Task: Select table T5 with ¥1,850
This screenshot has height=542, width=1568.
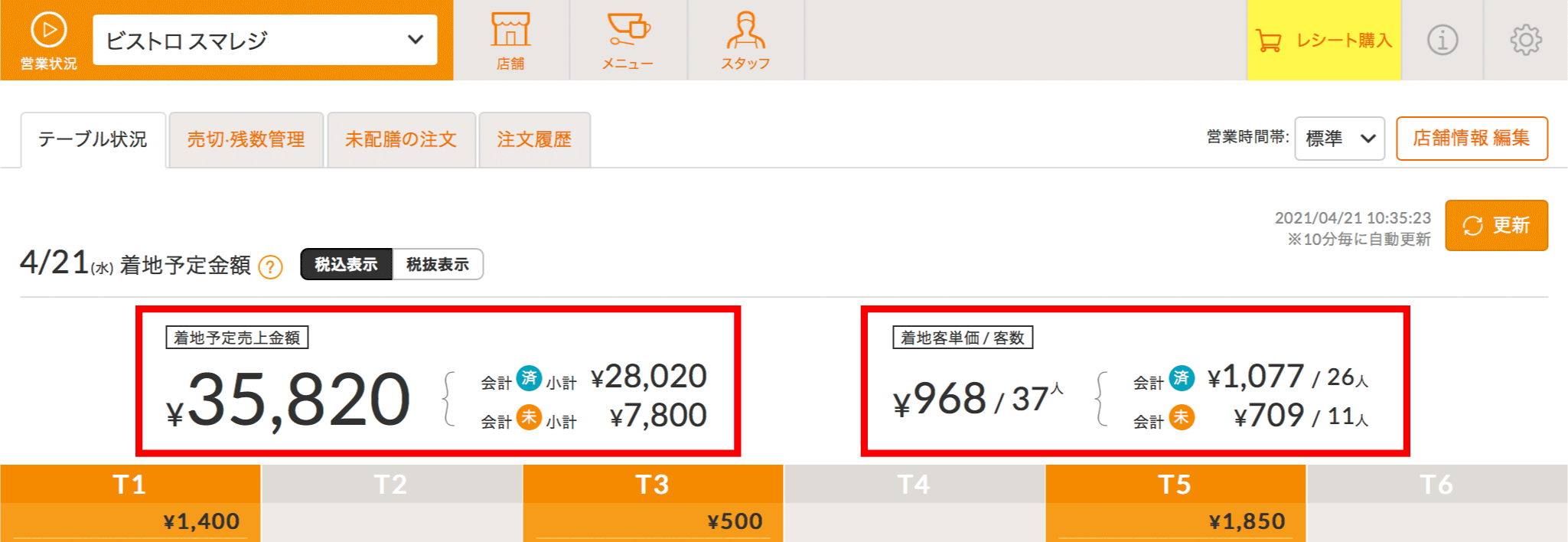Action: 1175,501
